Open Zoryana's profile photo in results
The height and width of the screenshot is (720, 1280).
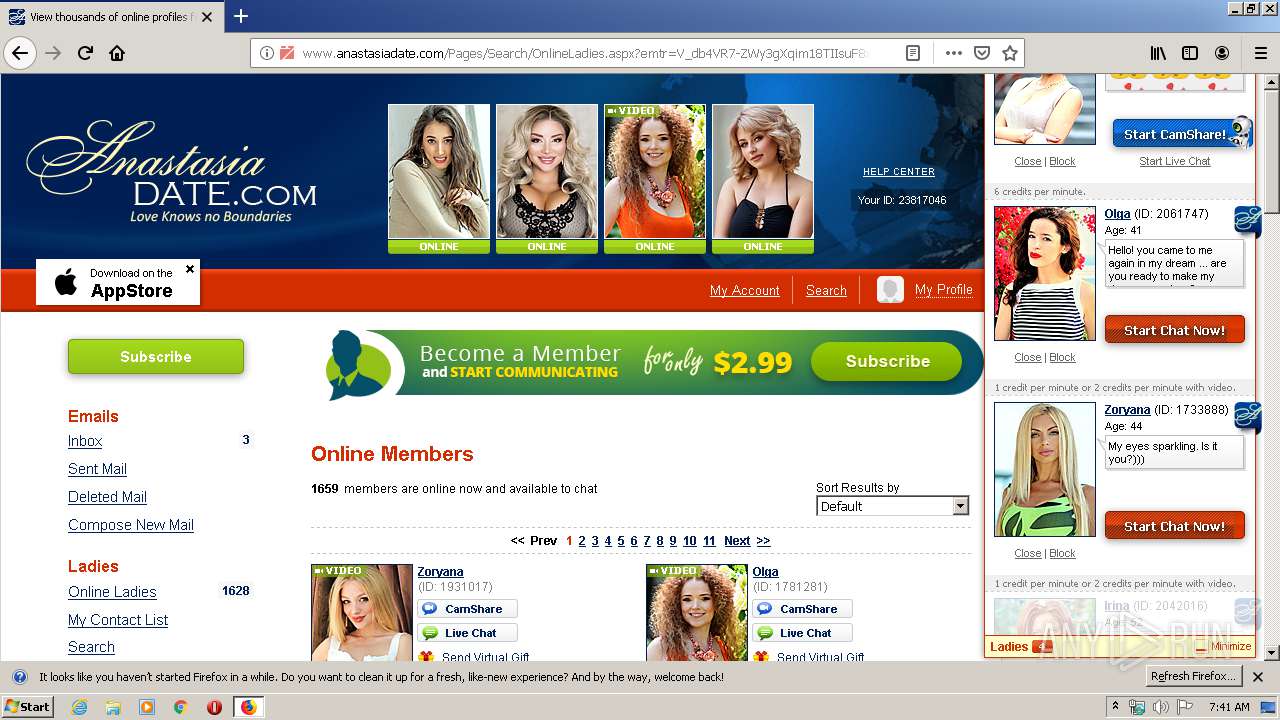coord(362,613)
